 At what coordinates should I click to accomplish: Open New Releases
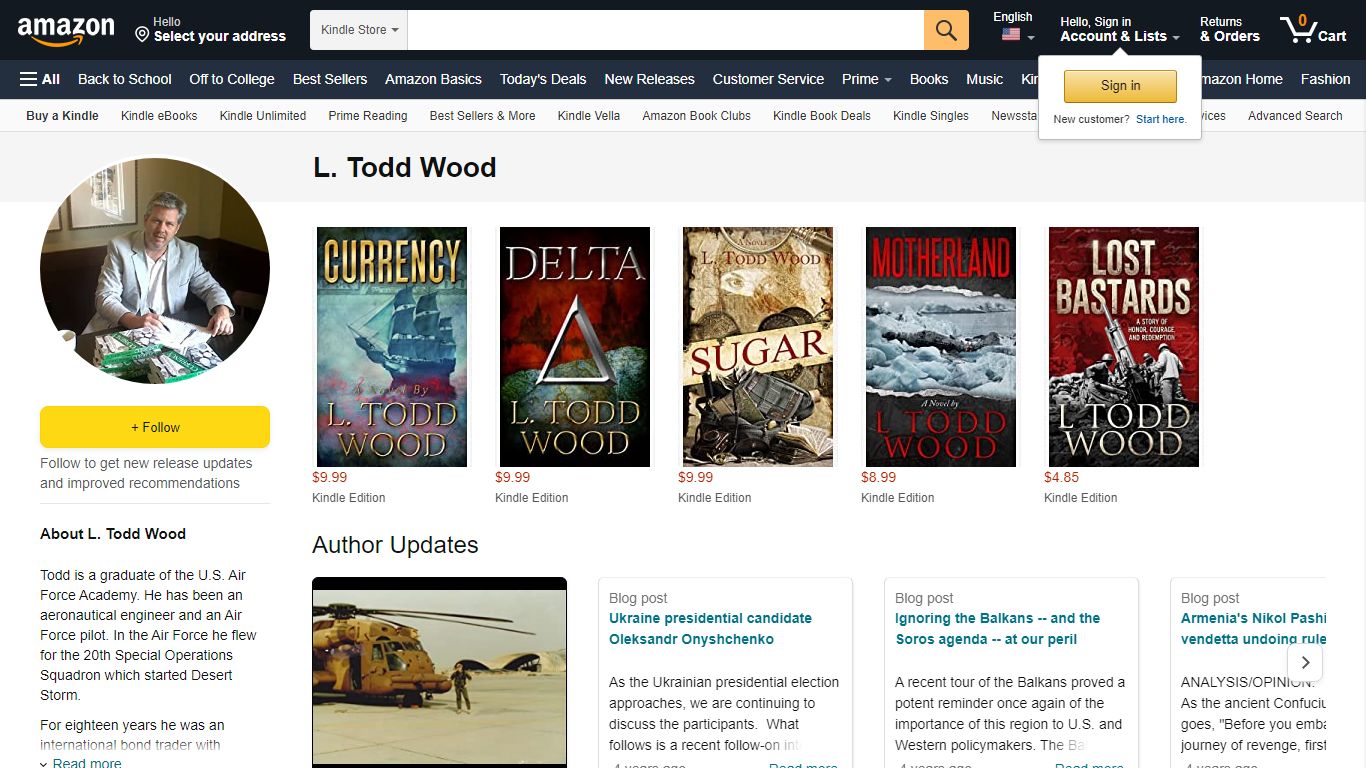(x=649, y=79)
